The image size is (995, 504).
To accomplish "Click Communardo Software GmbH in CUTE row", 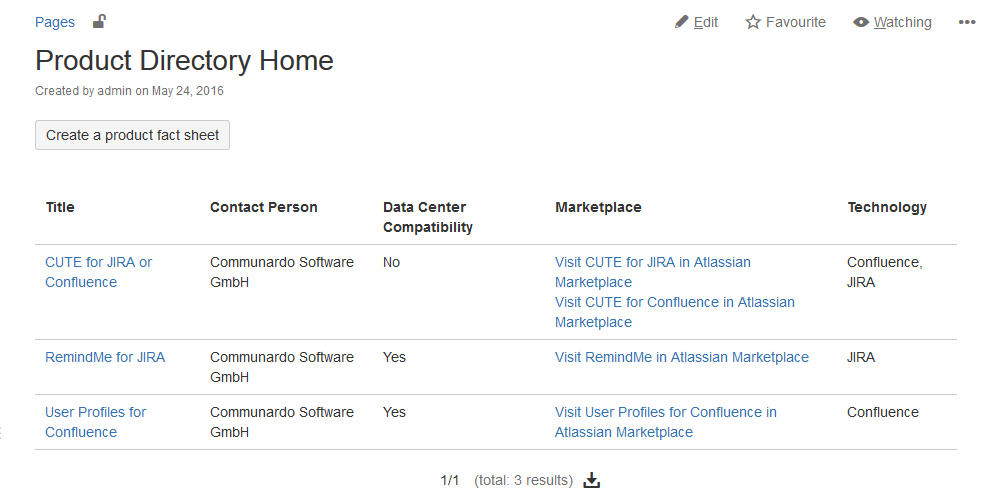I will click(x=282, y=272).
